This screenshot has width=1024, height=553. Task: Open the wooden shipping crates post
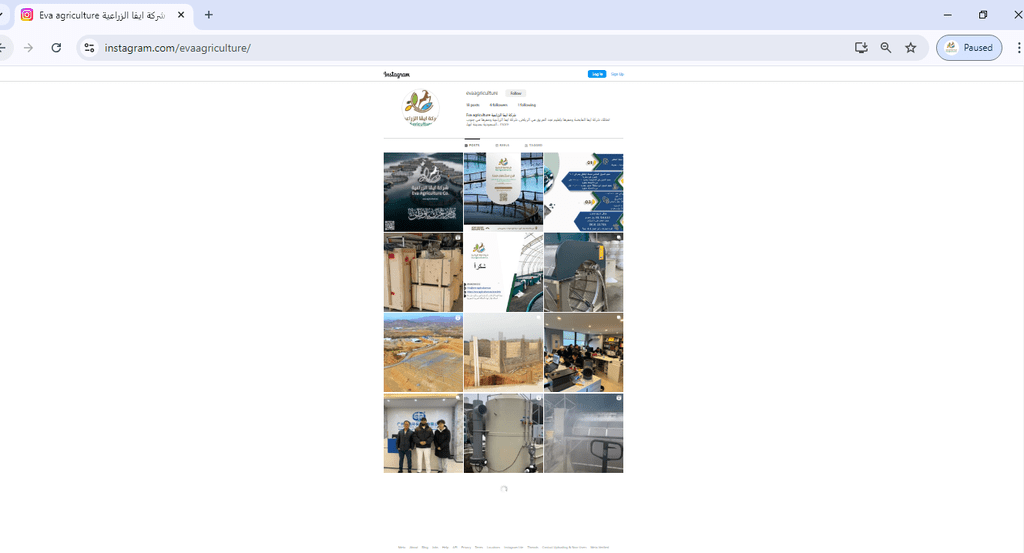(423, 272)
